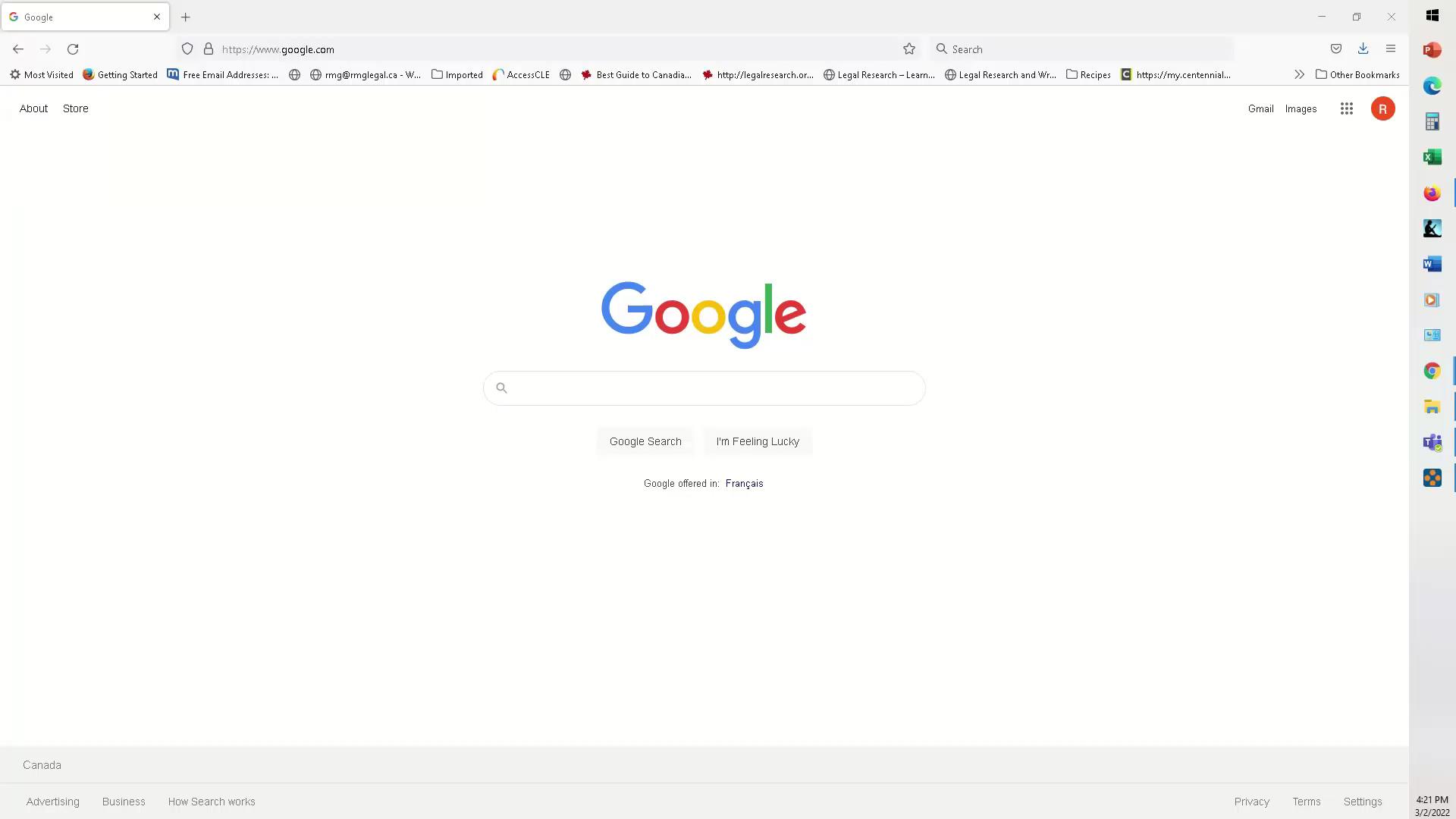The width and height of the screenshot is (1456, 819).
Task: Open the About menu item
Action: click(34, 108)
